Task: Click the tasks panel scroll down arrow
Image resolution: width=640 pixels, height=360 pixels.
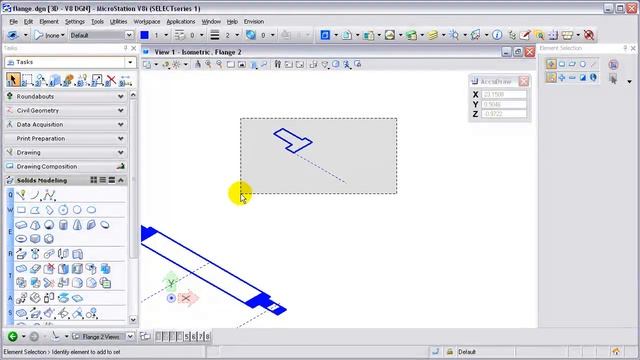Action: [x=133, y=320]
